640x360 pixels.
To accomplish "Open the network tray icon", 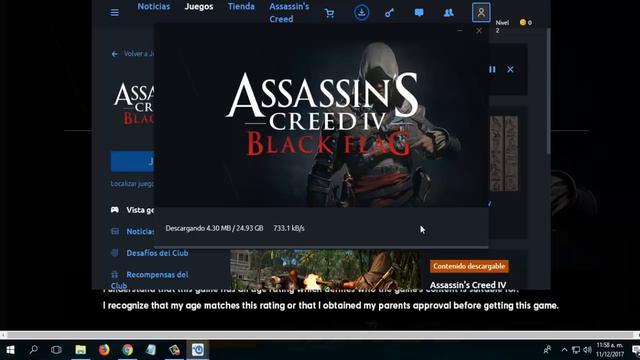I will (x=576, y=350).
